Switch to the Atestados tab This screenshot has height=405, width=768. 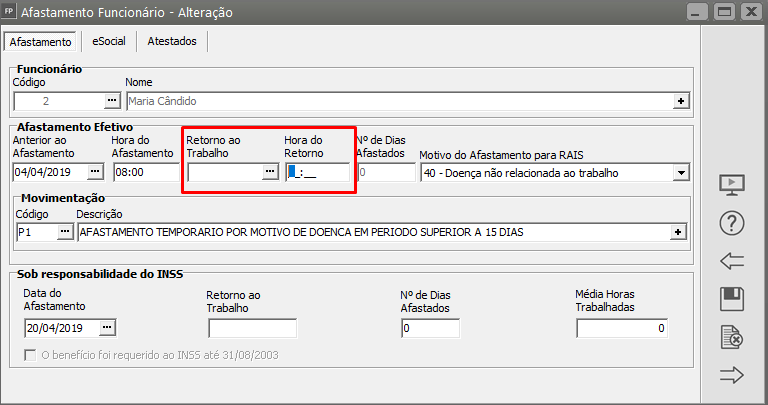click(172, 41)
